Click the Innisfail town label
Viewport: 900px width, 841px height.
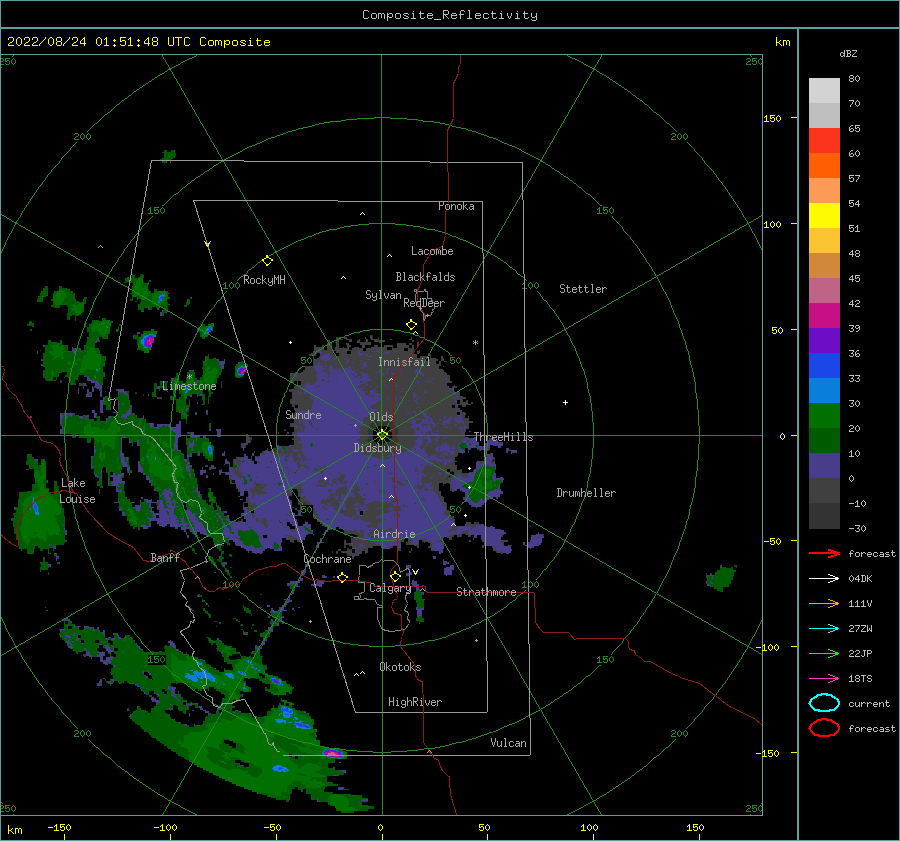coord(404,362)
